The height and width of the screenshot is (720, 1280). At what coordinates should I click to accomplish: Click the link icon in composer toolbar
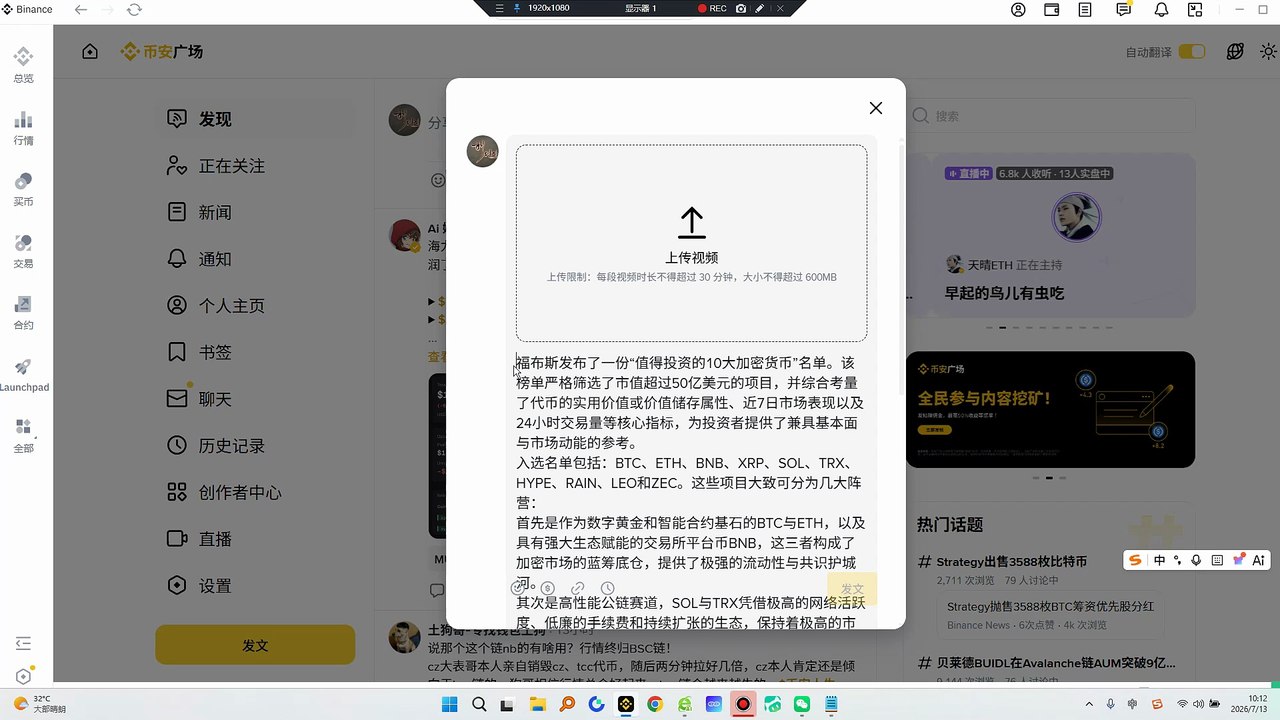[578, 589]
